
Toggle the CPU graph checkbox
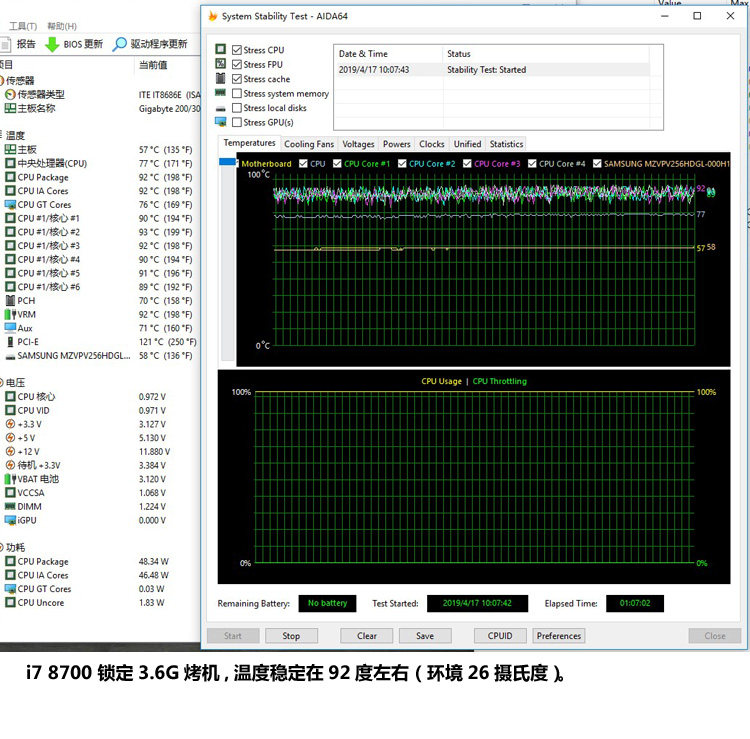point(303,164)
